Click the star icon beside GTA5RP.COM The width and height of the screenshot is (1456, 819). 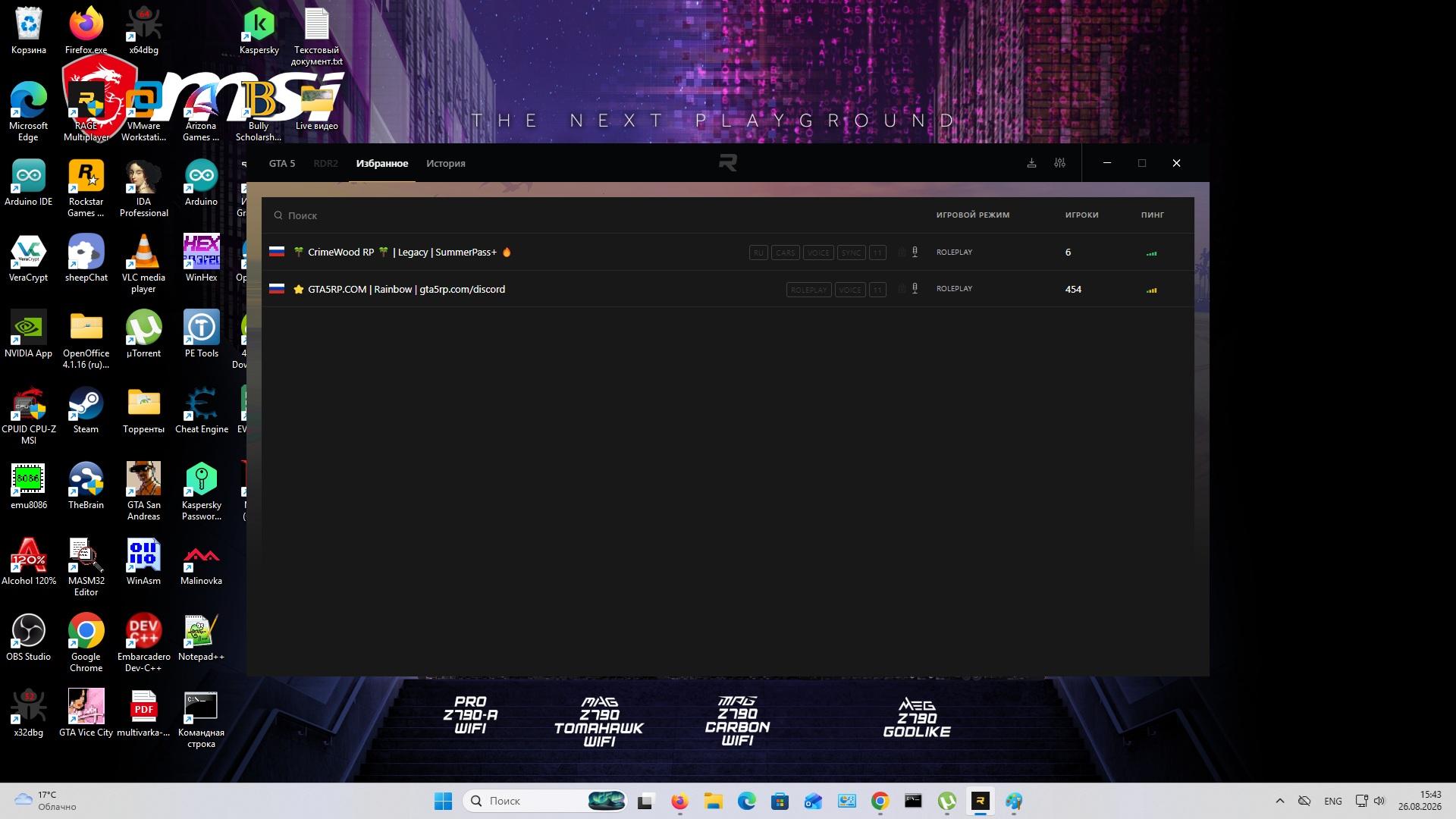[x=299, y=289]
